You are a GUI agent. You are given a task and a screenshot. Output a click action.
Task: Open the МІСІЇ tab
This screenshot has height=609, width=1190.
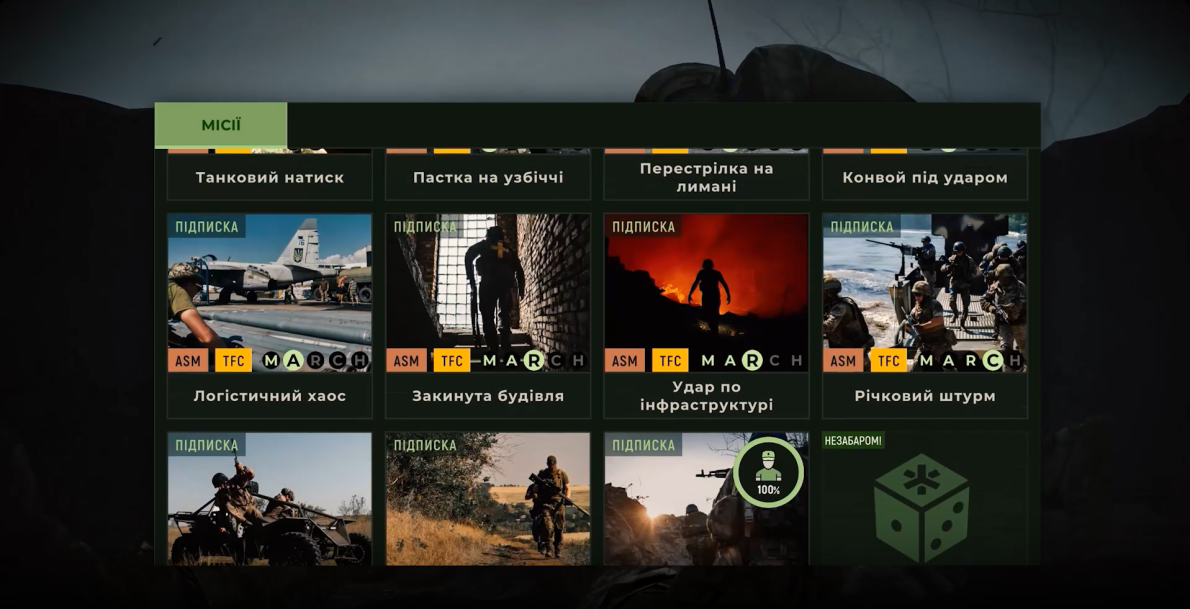coord(221,125)
